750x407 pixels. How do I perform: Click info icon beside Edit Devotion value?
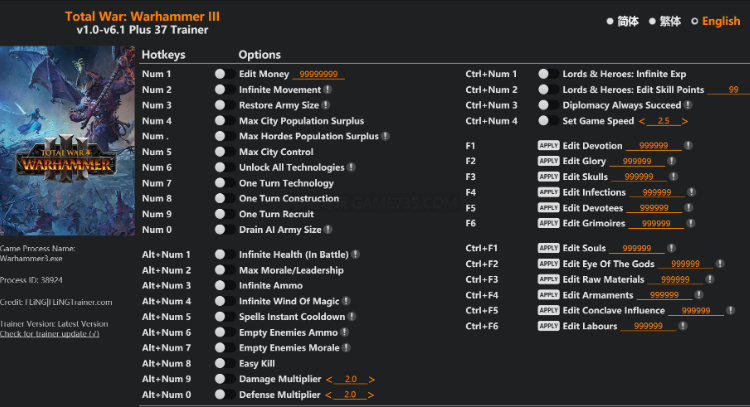[x=688, y=146]
